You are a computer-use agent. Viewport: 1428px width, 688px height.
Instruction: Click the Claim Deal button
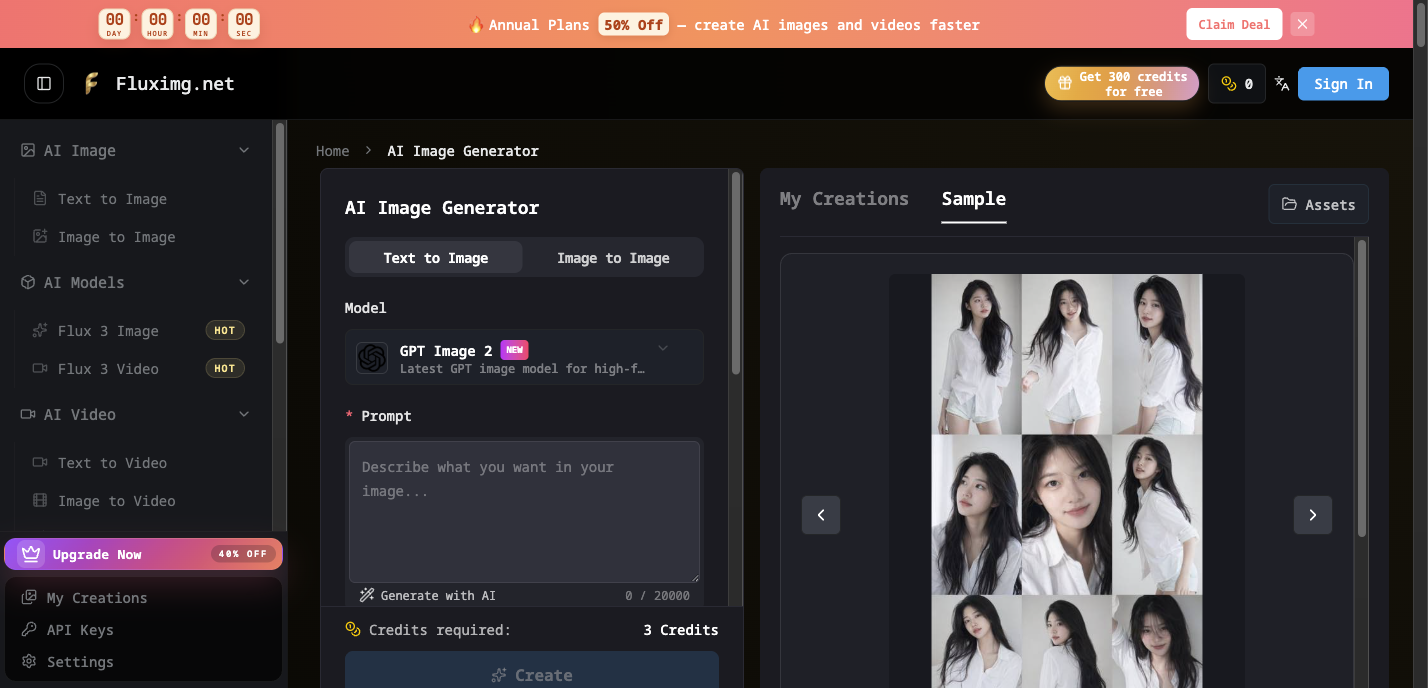click(x=1234, y=24)
